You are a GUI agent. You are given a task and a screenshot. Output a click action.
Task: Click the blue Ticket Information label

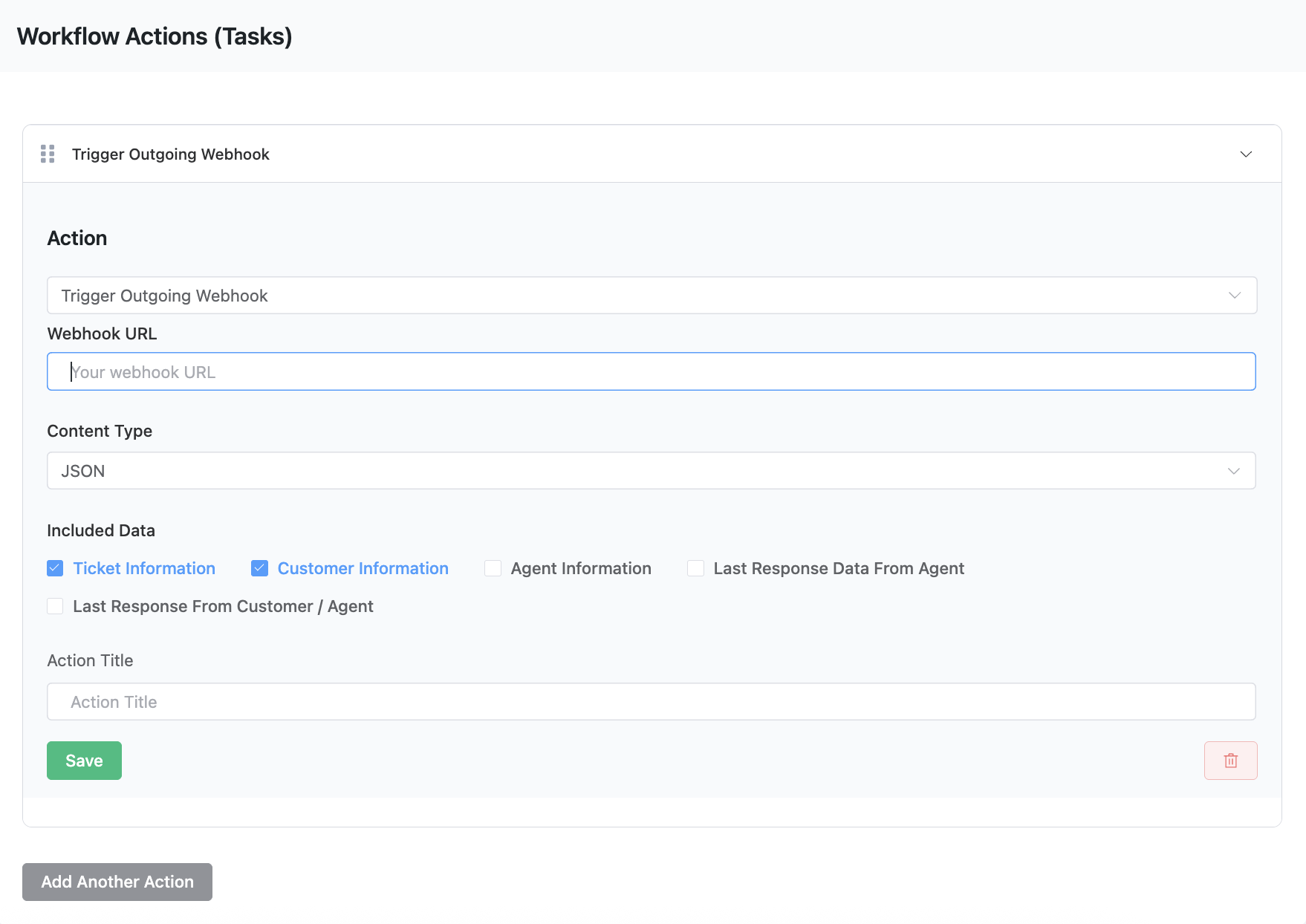point(144,567)
